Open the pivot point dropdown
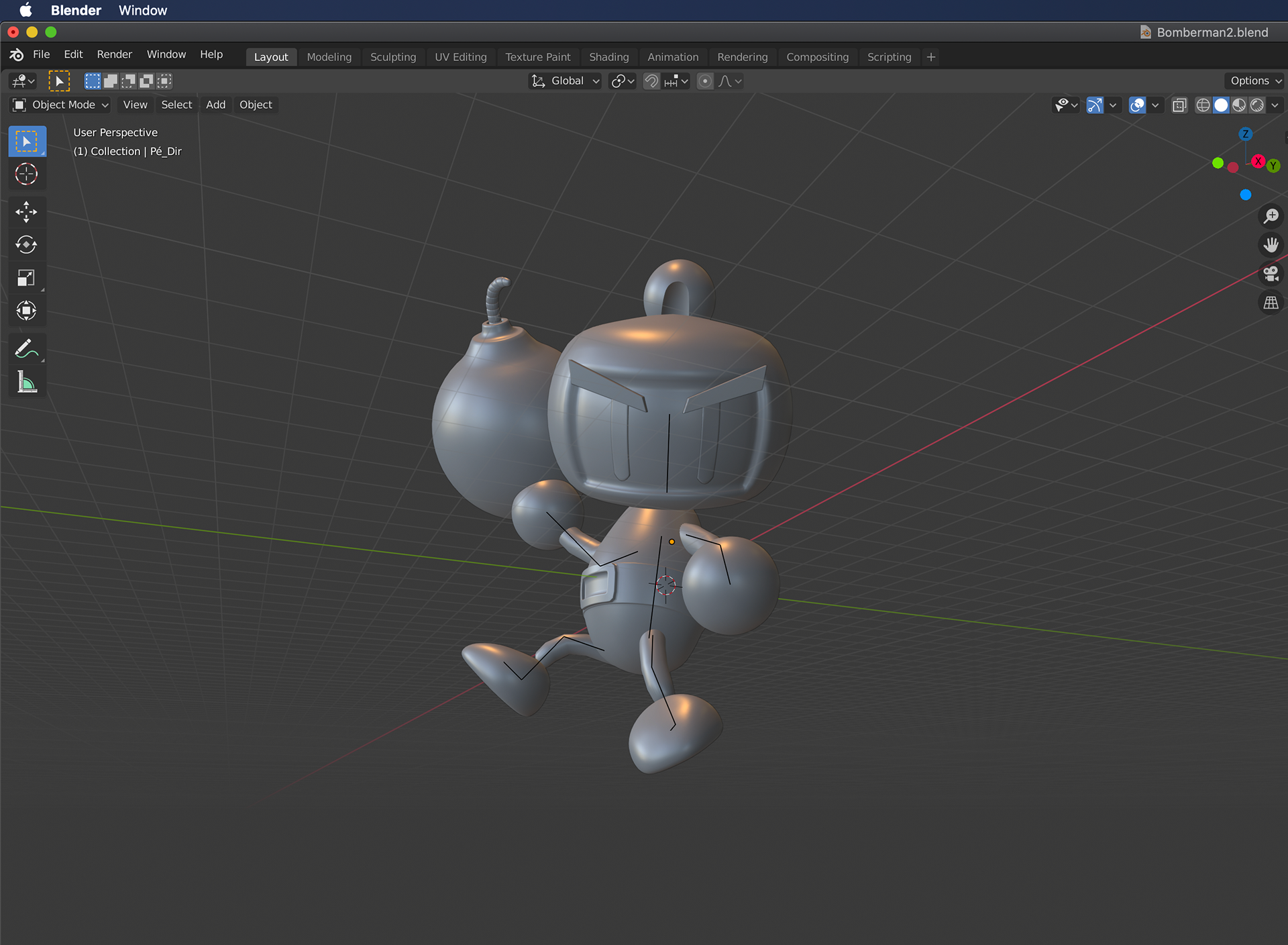 pos(623,81)
